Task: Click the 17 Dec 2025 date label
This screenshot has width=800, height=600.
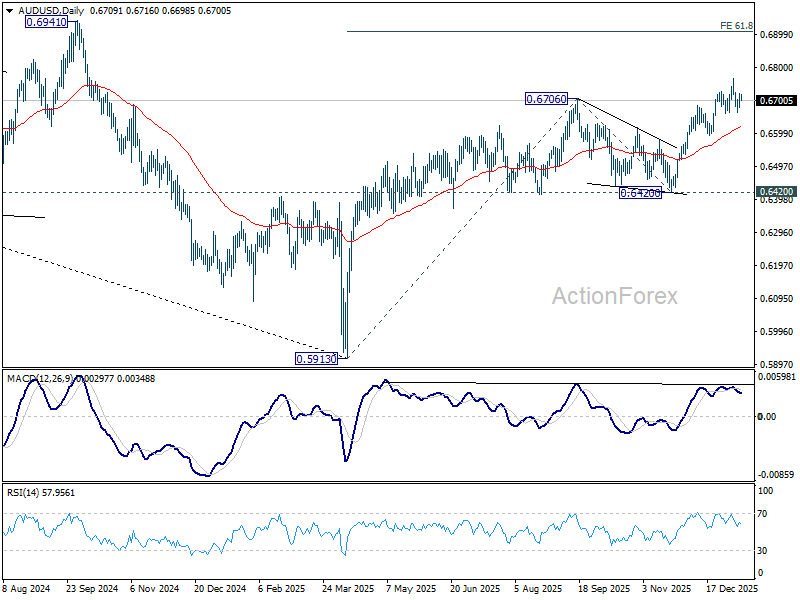Action: pyautogui.click(x=732, y=590)
